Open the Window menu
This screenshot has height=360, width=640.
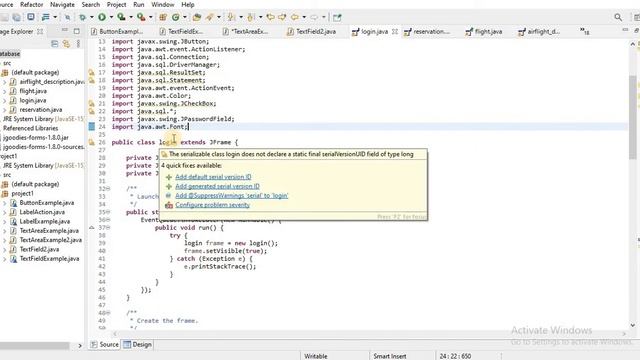(162, 4)
